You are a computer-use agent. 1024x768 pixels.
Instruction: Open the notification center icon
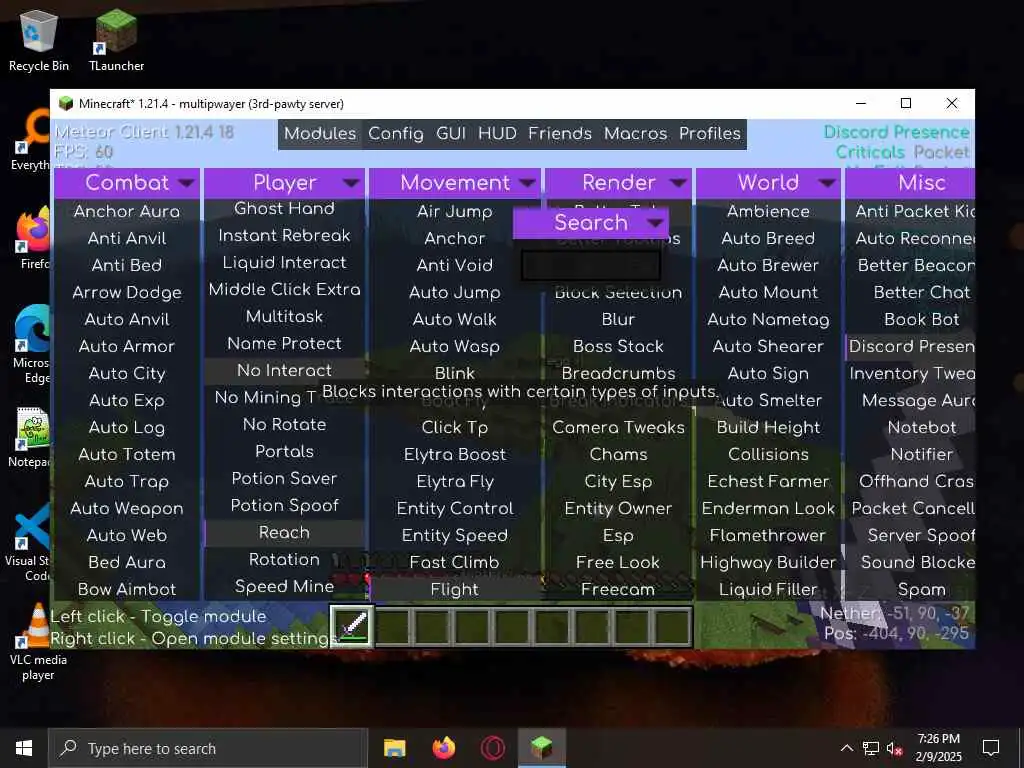[x=991, y=748]
